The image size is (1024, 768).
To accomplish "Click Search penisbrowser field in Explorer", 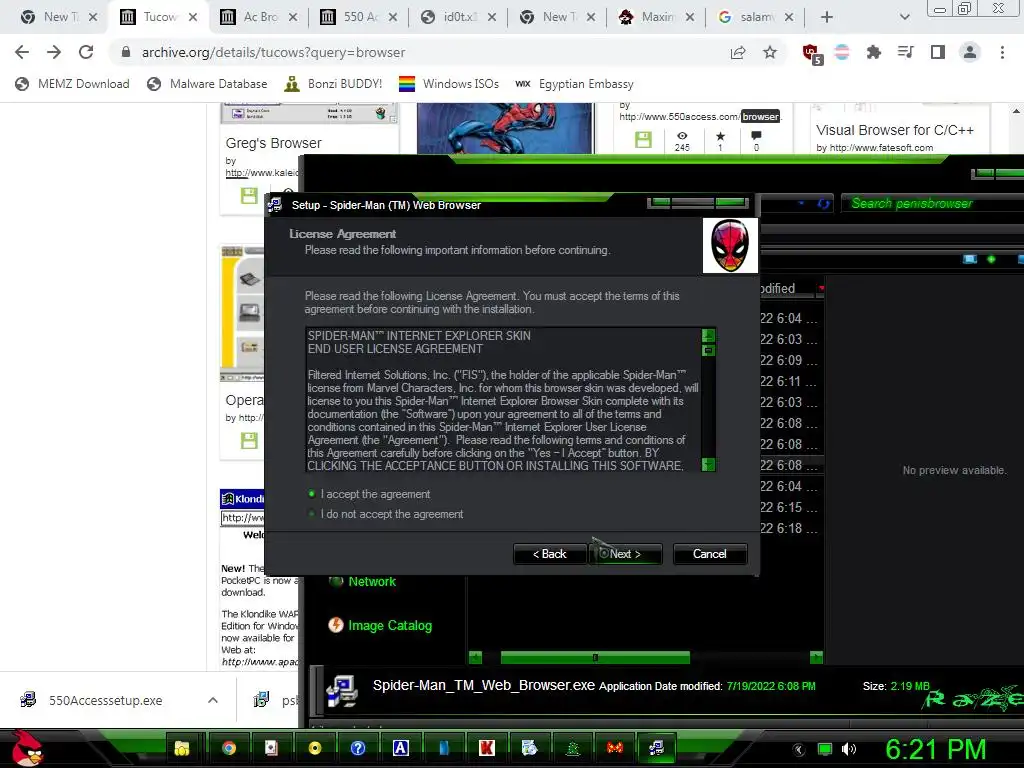I will (x=934, y=203).
